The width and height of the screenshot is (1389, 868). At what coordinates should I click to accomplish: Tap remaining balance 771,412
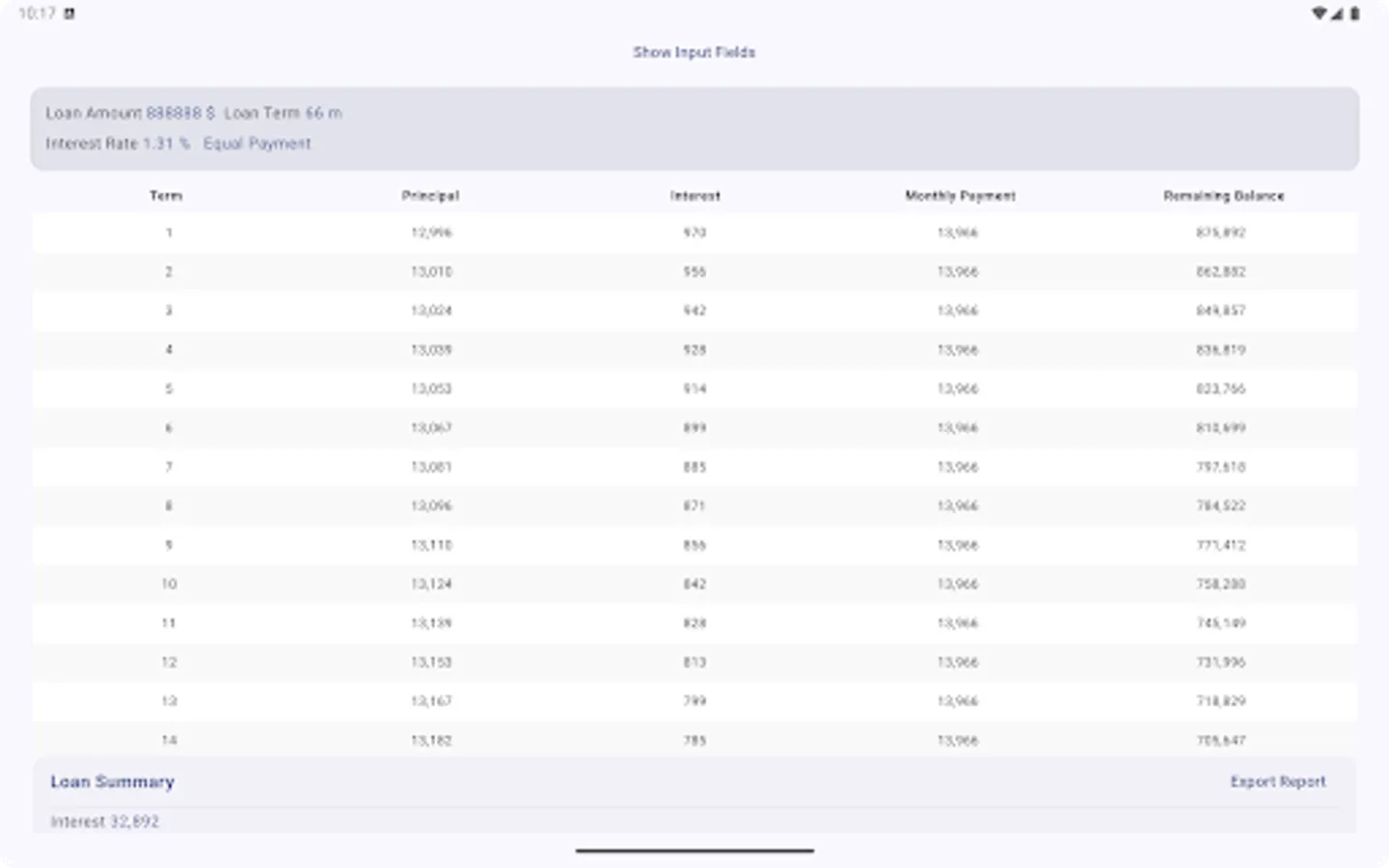coord(1221,545)
